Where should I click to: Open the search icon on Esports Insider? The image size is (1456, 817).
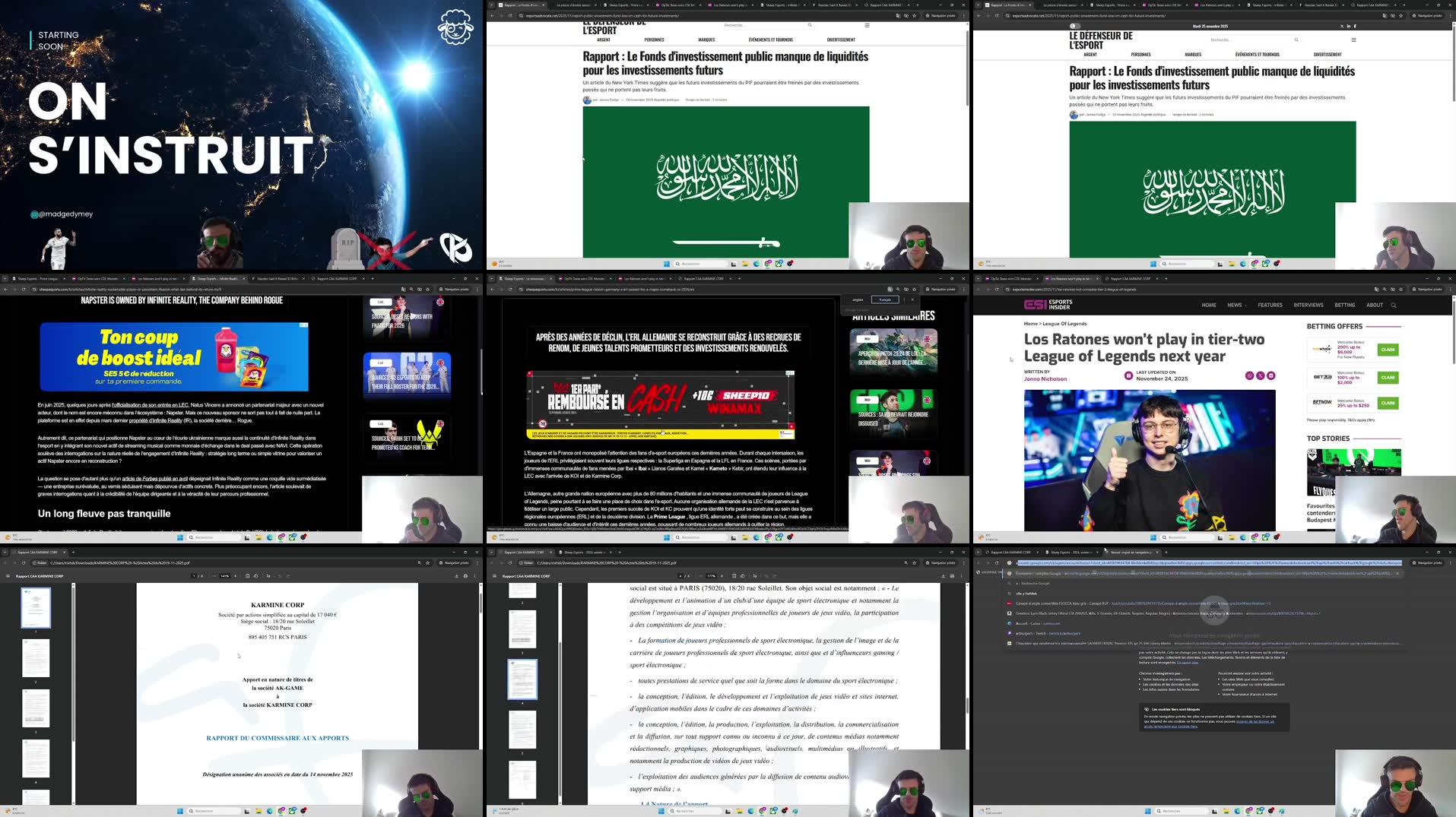pyautogui.click(x=1393, y=305)
